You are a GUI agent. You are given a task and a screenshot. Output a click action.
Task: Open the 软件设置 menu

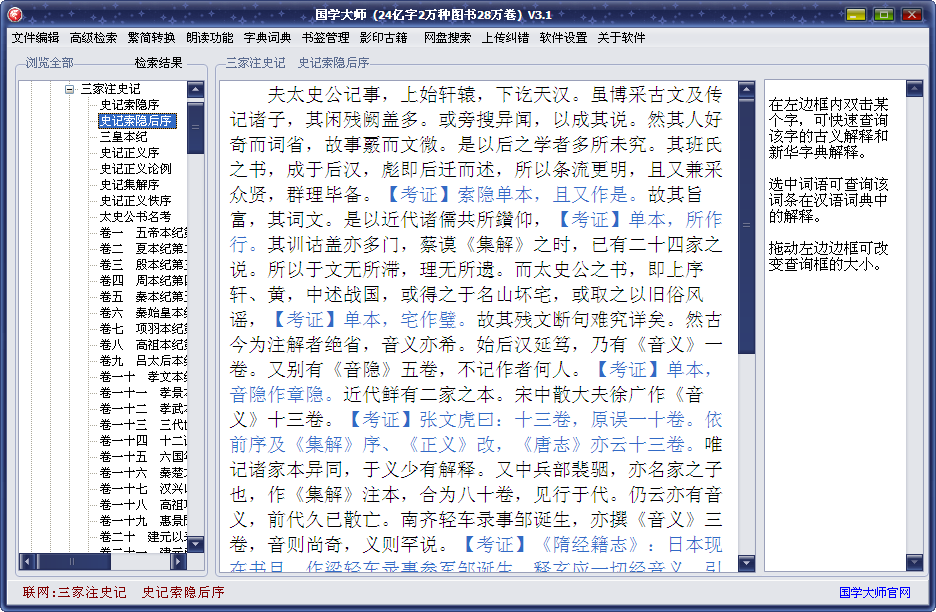click(x=564, y=38)
